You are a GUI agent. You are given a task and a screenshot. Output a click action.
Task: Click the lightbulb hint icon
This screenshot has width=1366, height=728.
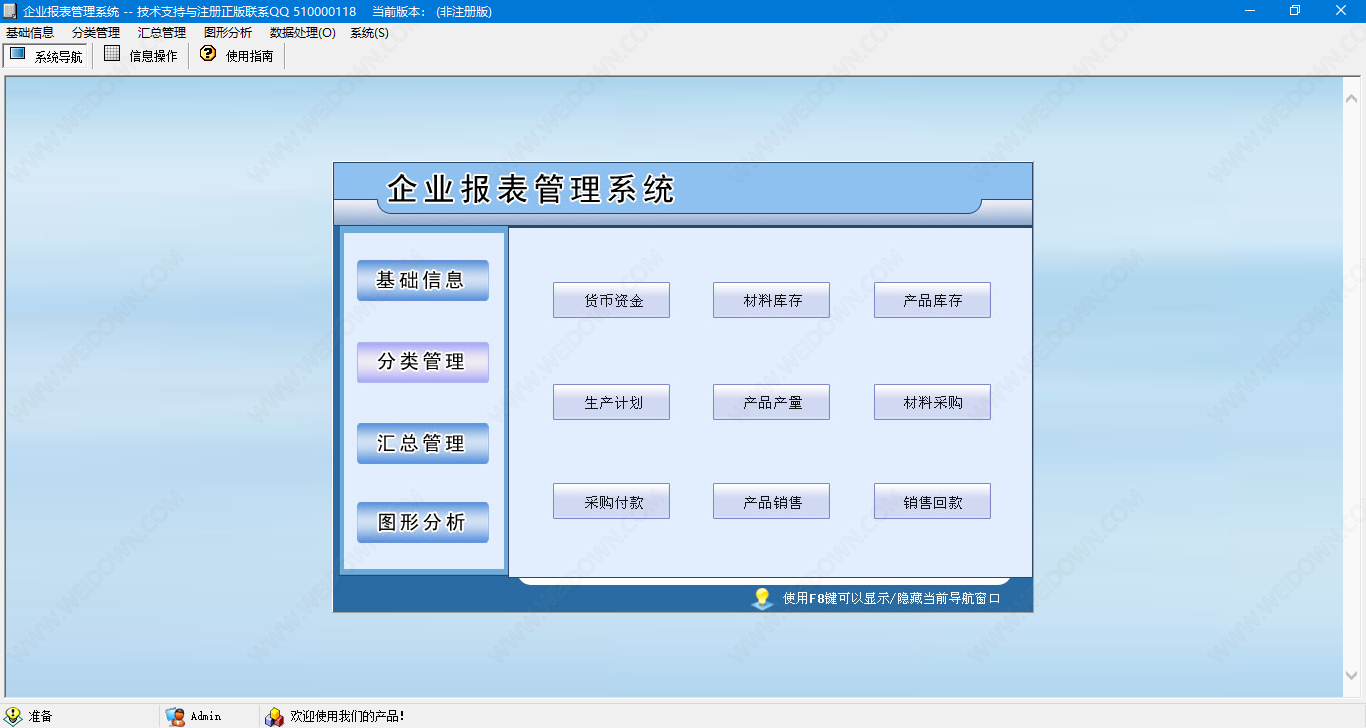pyautogui.click(x=762, y=598)
